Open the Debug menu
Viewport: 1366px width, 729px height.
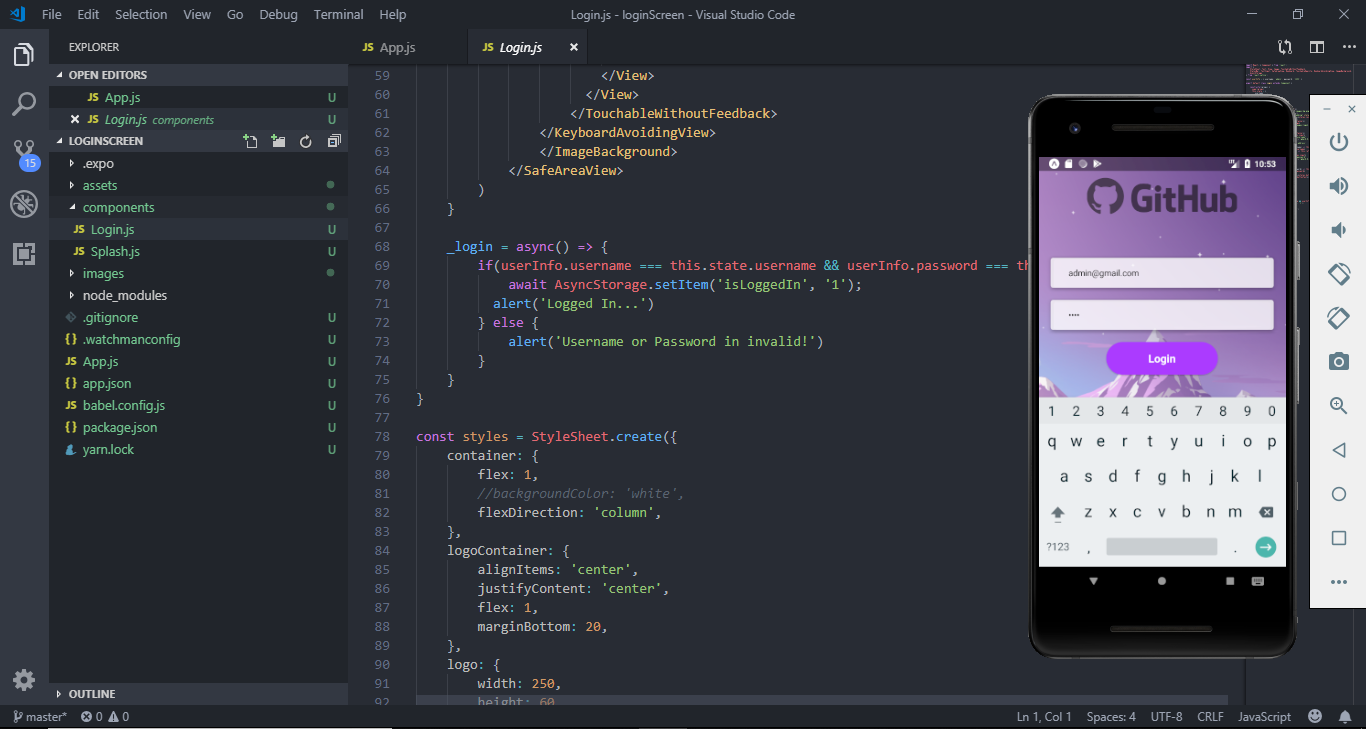(278, 14)
